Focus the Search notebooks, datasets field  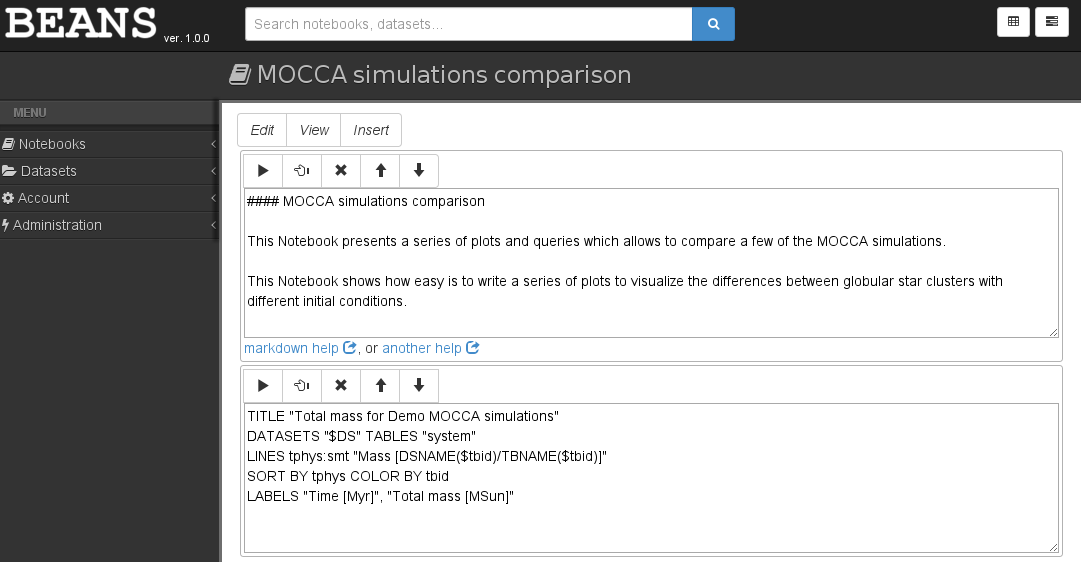point(468,23)
